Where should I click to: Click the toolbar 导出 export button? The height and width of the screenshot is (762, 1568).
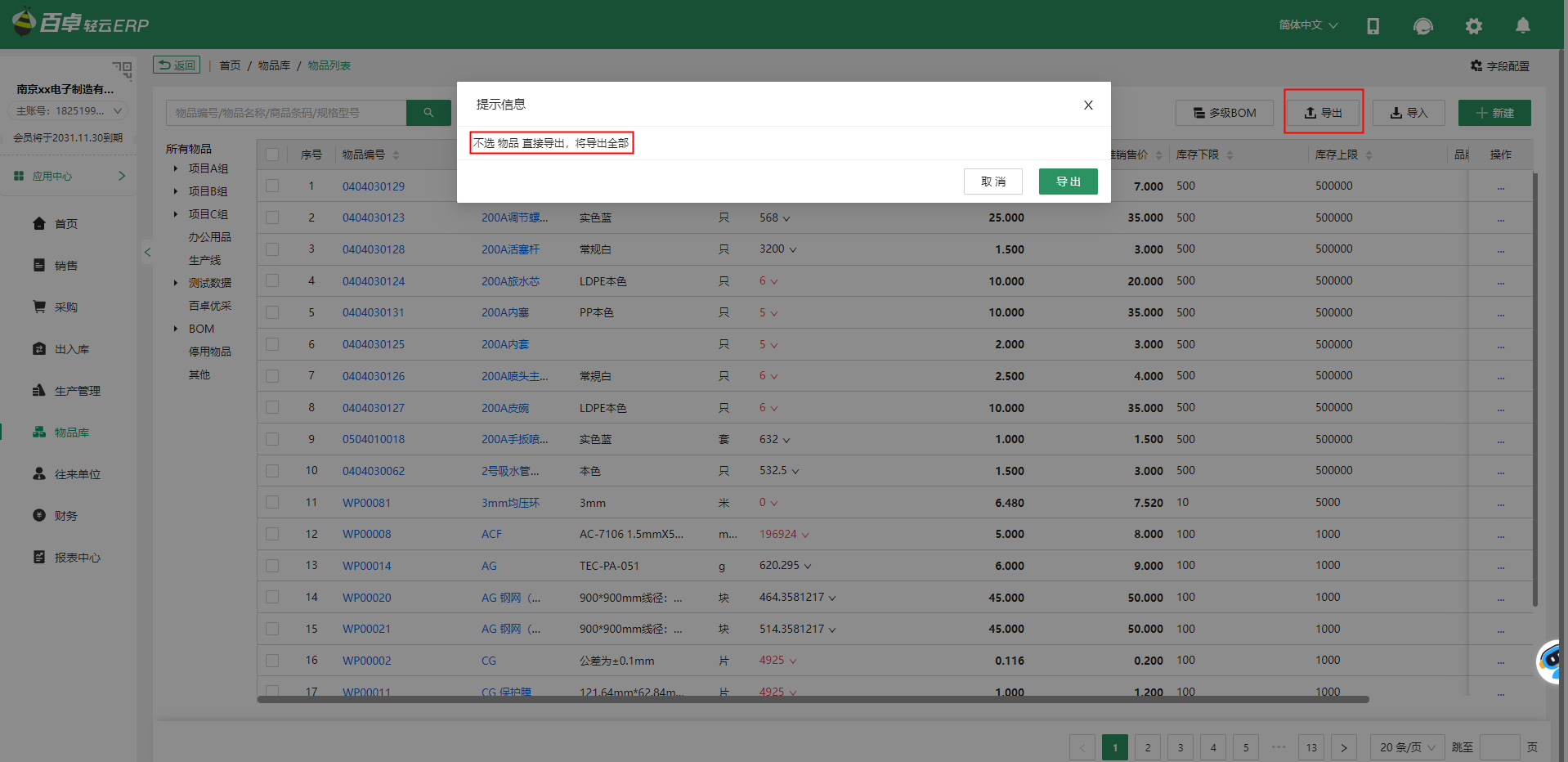[1323, 113]
